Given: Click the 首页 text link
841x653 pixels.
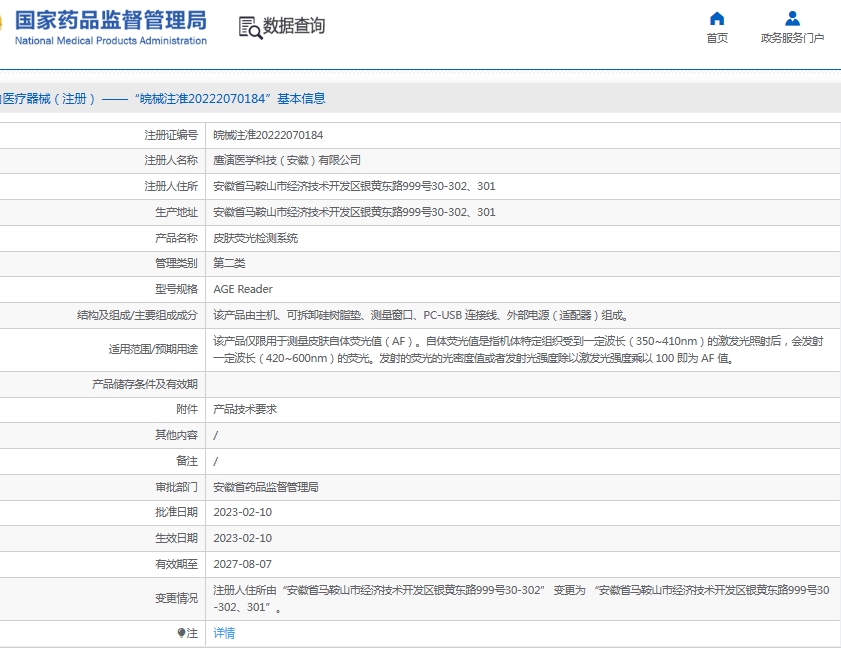Looking at the screenshot, I should pos(717,38).
